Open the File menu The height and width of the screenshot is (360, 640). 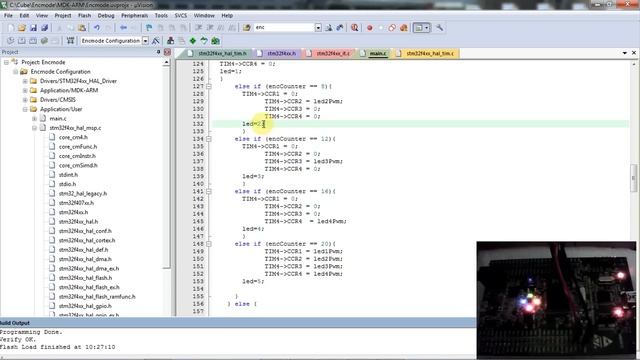(8, 16)
